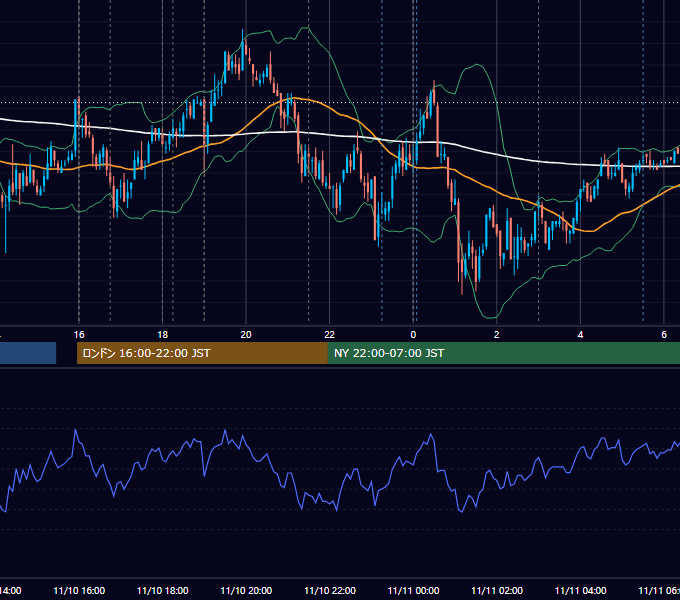The width and height of the screenshot is (680, 600).
Task: Select the 4 hour tick label
Action: [x=580, y=335]
